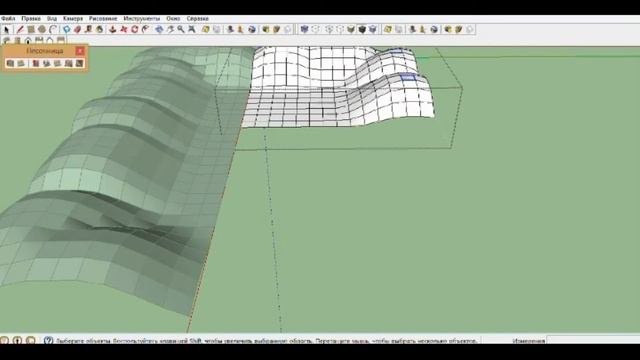Select the Offset tool

tap(146, 29)
